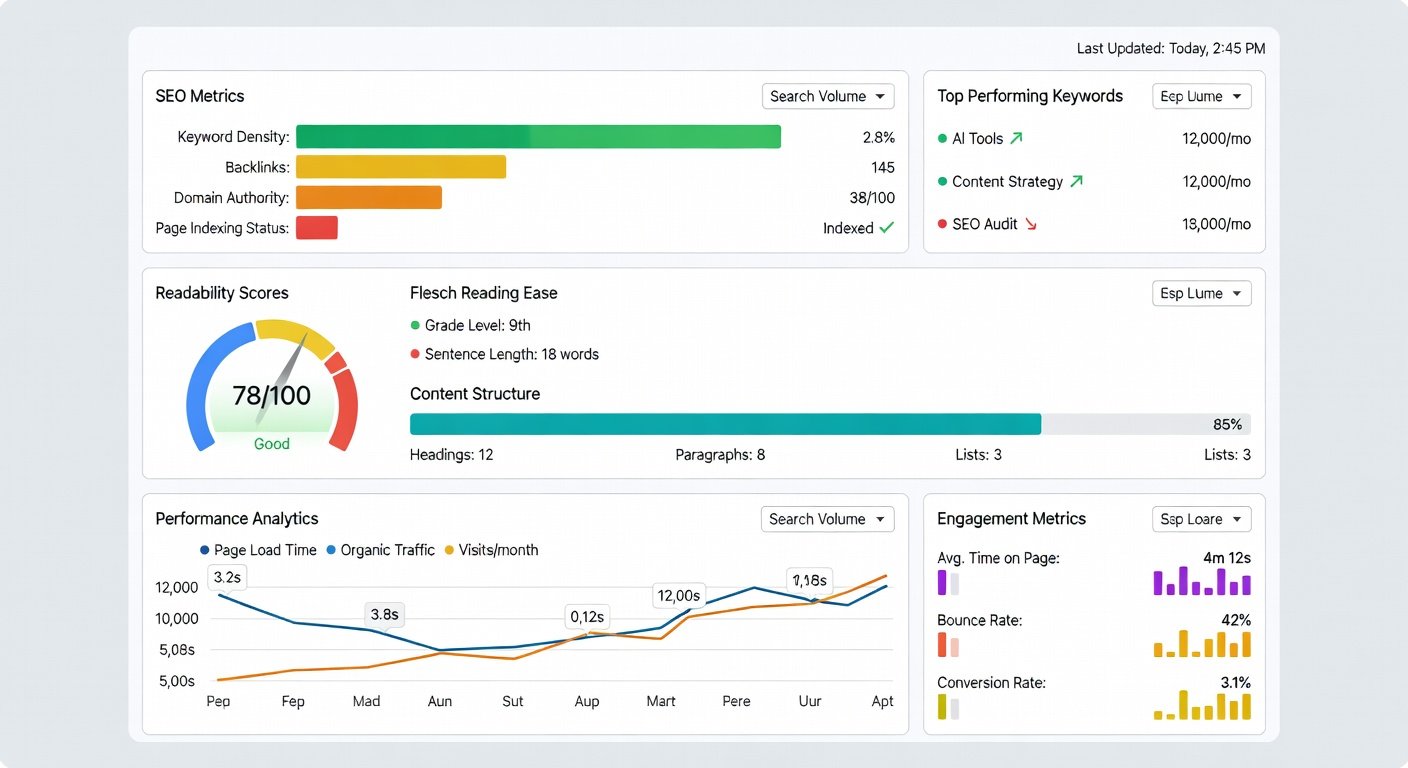The height and width of the screenshot is (768, 1408).
Task: Click the 0,12s data label on chart
Action: point(586,616)
